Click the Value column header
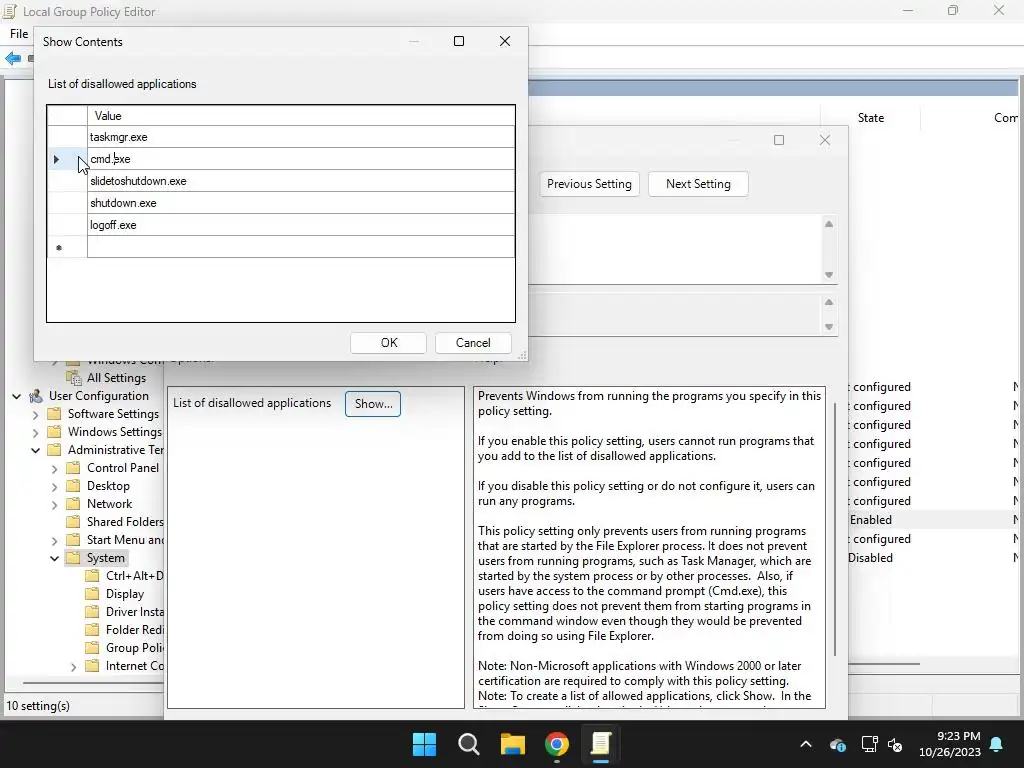 pyautogui.click(x=301, y=116)
